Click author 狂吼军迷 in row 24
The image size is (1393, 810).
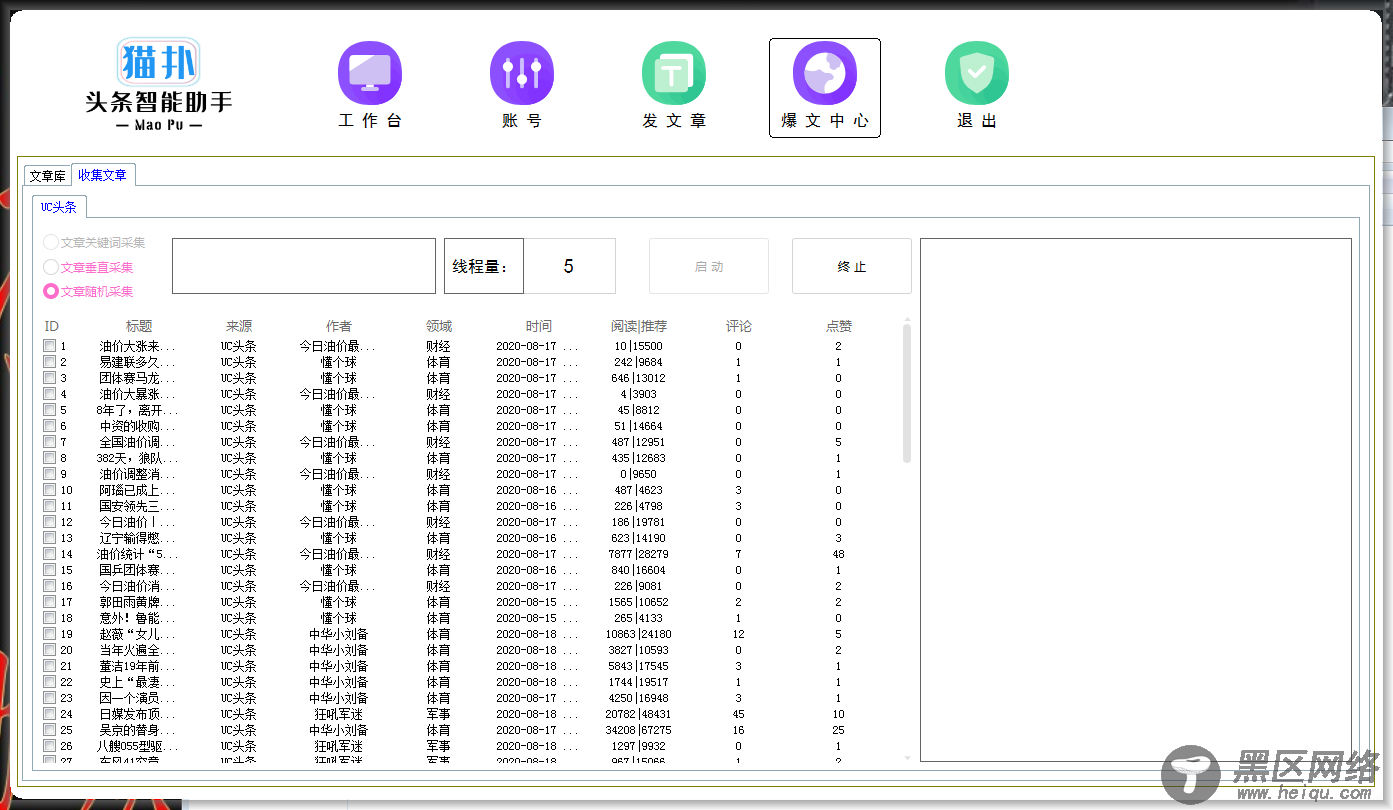tap(338, 714)
